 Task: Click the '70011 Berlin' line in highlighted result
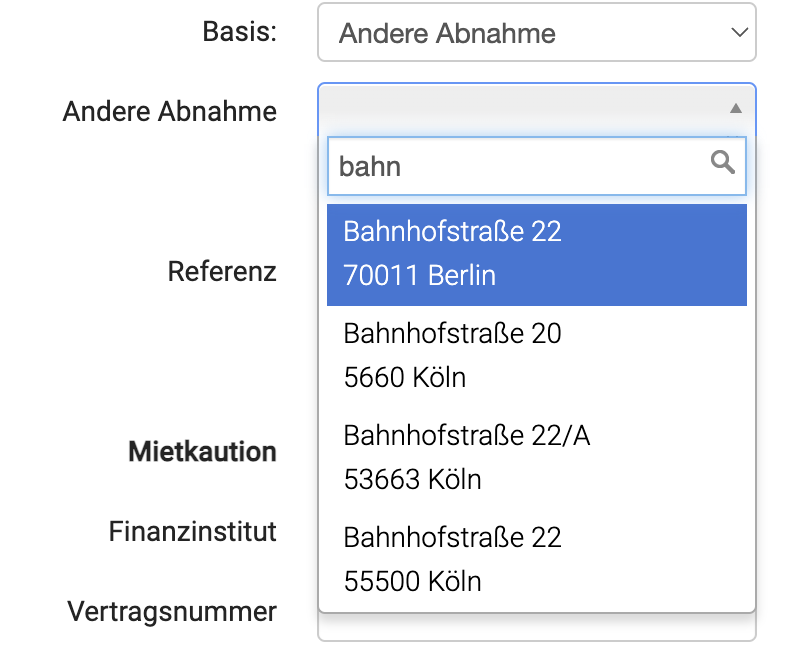click(x=419, y=275)
